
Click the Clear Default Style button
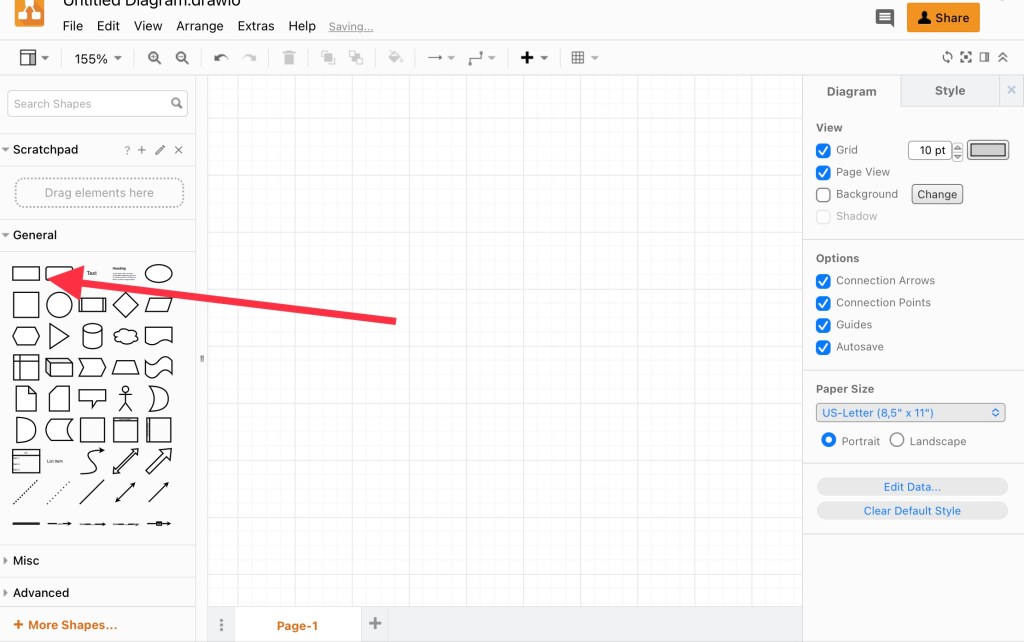912,510
